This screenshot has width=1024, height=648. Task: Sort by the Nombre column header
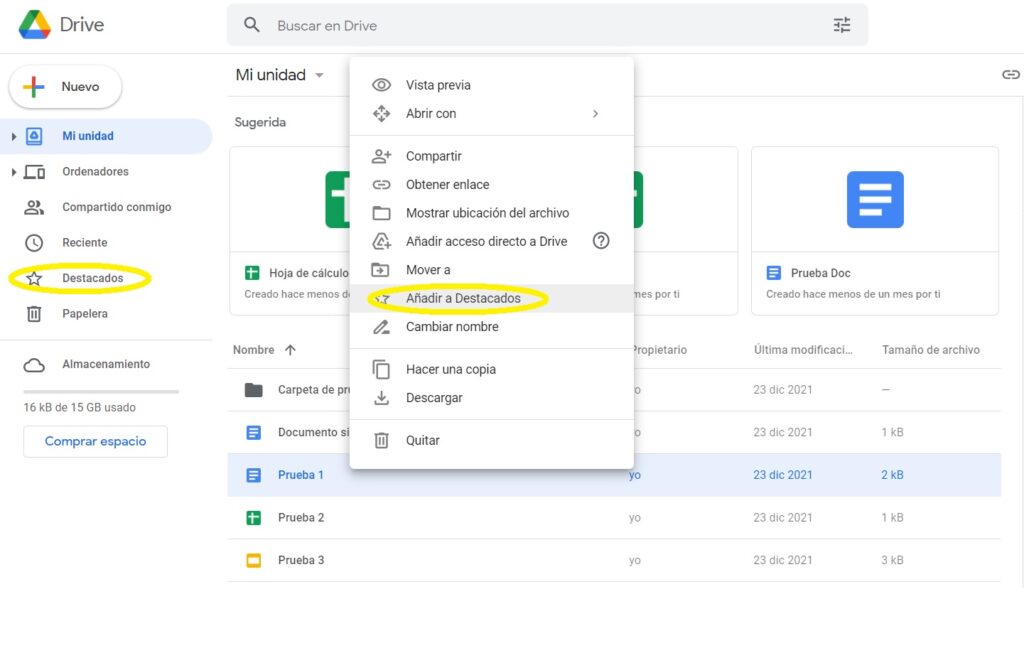[254, 350]
